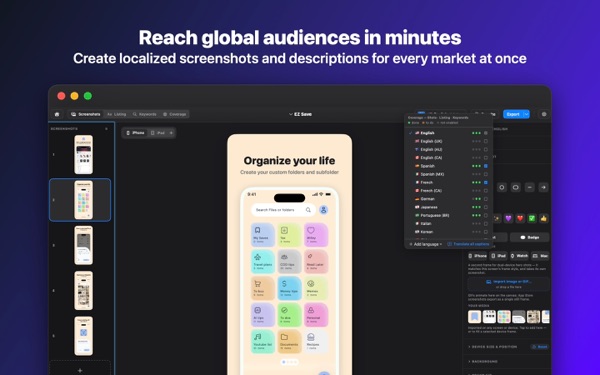Click the Badge button

[x=530, y=237]
